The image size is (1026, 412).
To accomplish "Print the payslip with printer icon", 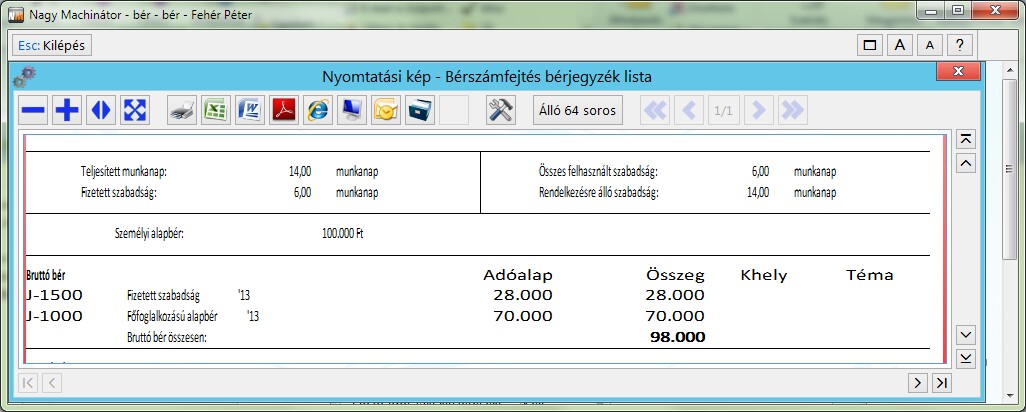I will (x=182, y=111).
